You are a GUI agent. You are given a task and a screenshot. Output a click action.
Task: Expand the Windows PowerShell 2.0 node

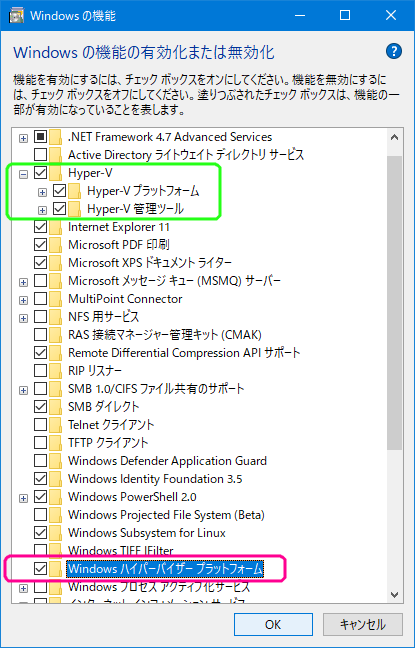24,498
